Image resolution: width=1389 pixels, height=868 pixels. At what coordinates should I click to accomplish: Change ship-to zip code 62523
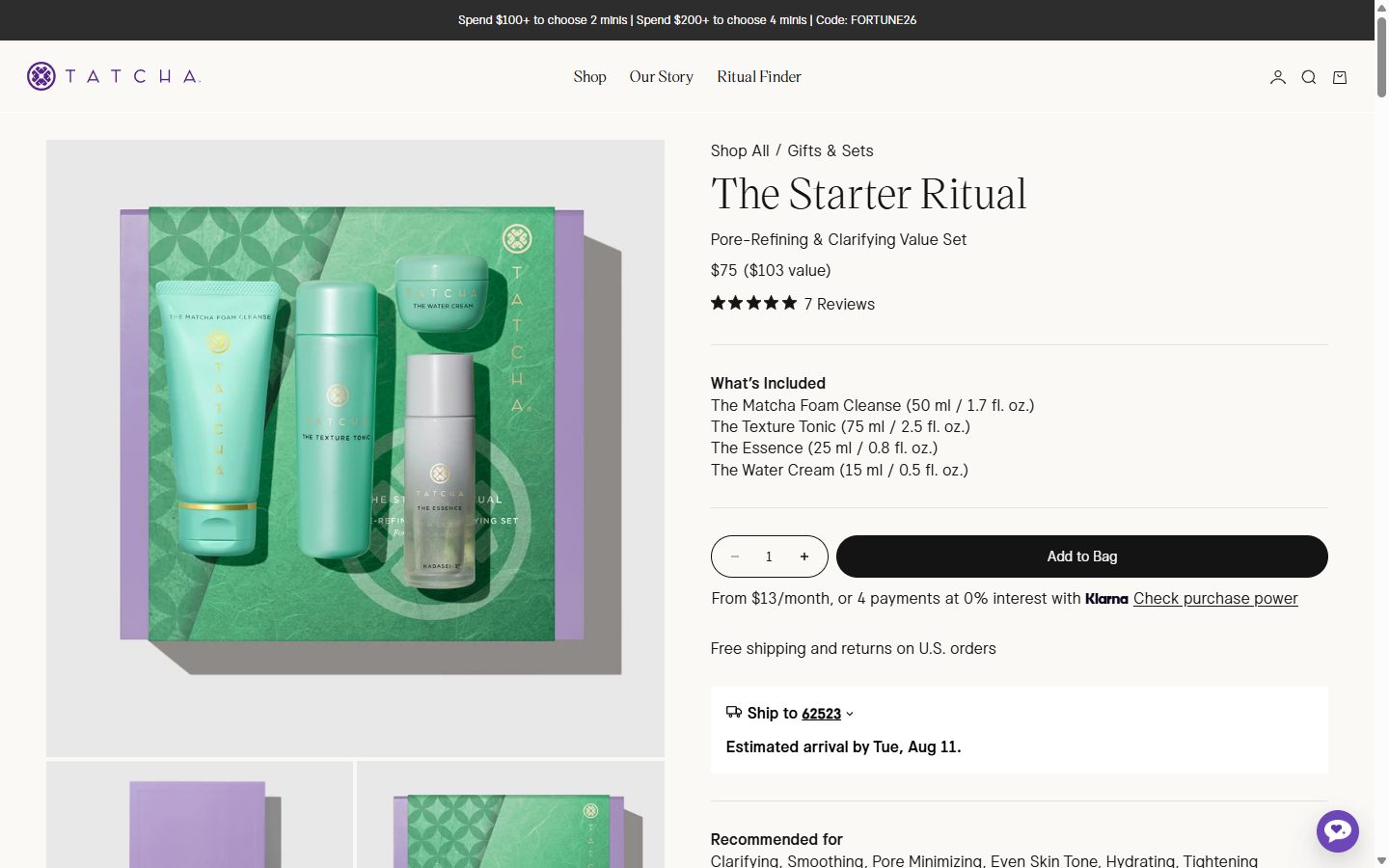click(821, 714)
